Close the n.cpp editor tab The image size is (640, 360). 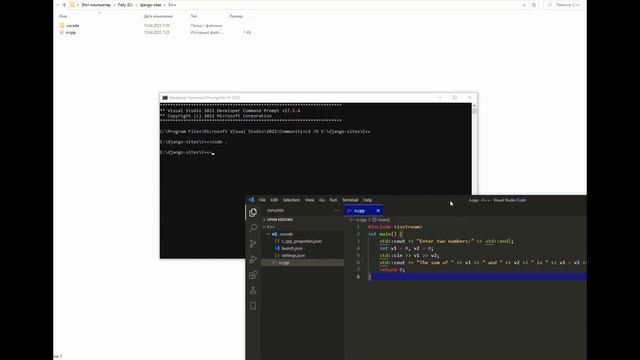coord(378,211)
